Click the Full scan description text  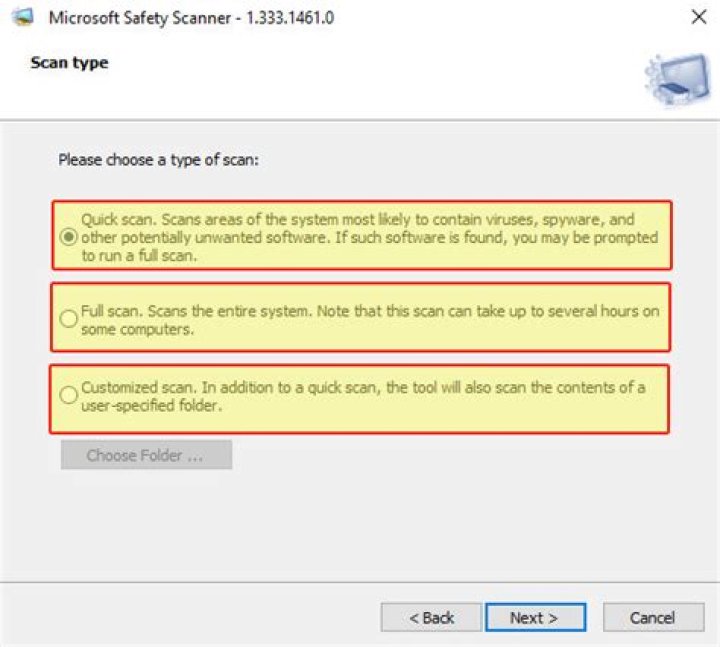pyautogui.click(x=370, y=319)
